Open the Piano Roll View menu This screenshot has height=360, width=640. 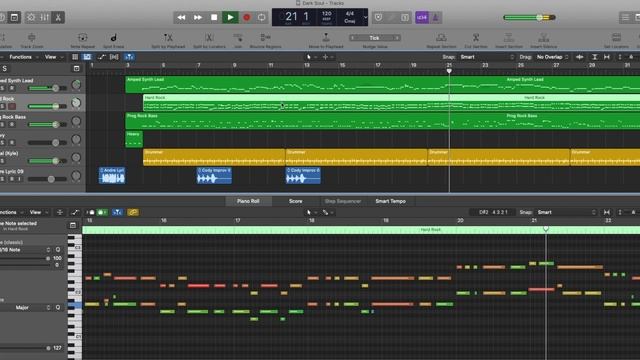(38, 212)
